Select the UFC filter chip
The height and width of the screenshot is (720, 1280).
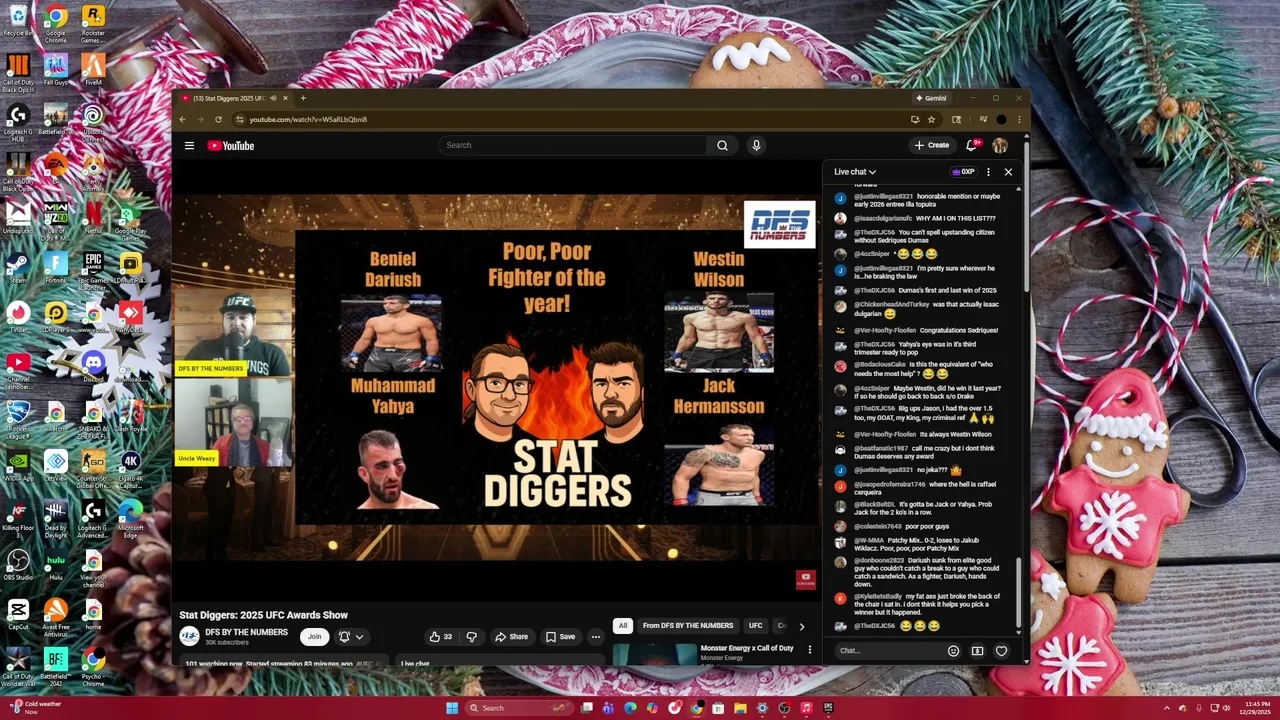point(756,626)
